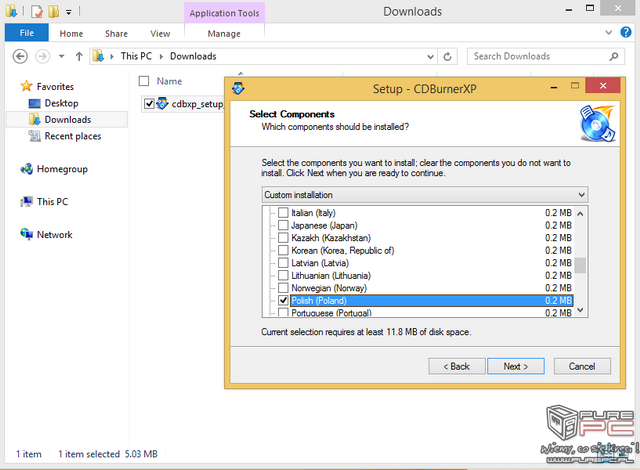Check the Italian (Italy) language checkbox
The image size is (640, 470).
283,213
